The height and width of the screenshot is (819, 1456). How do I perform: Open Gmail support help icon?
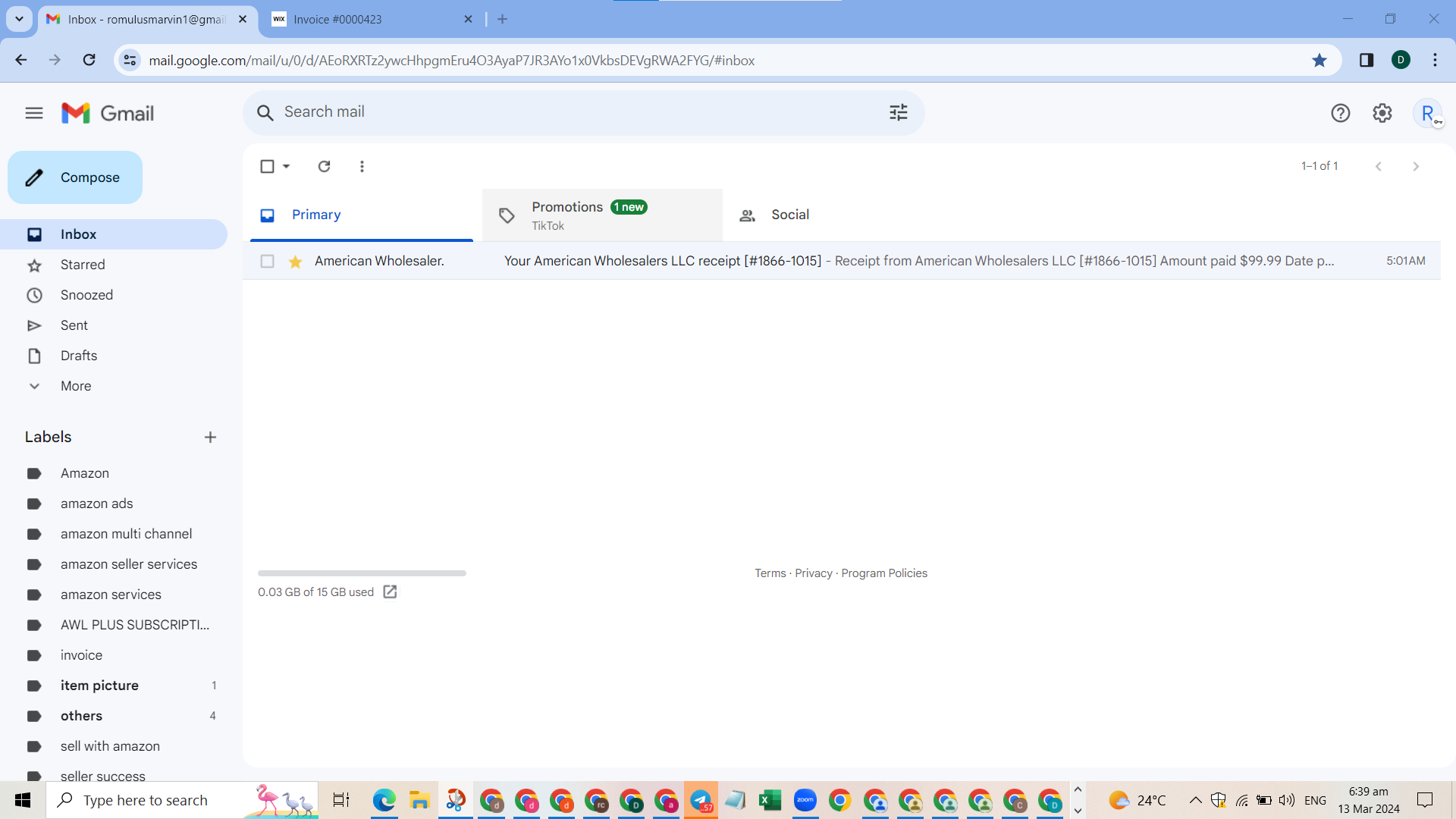point(1341,113)
